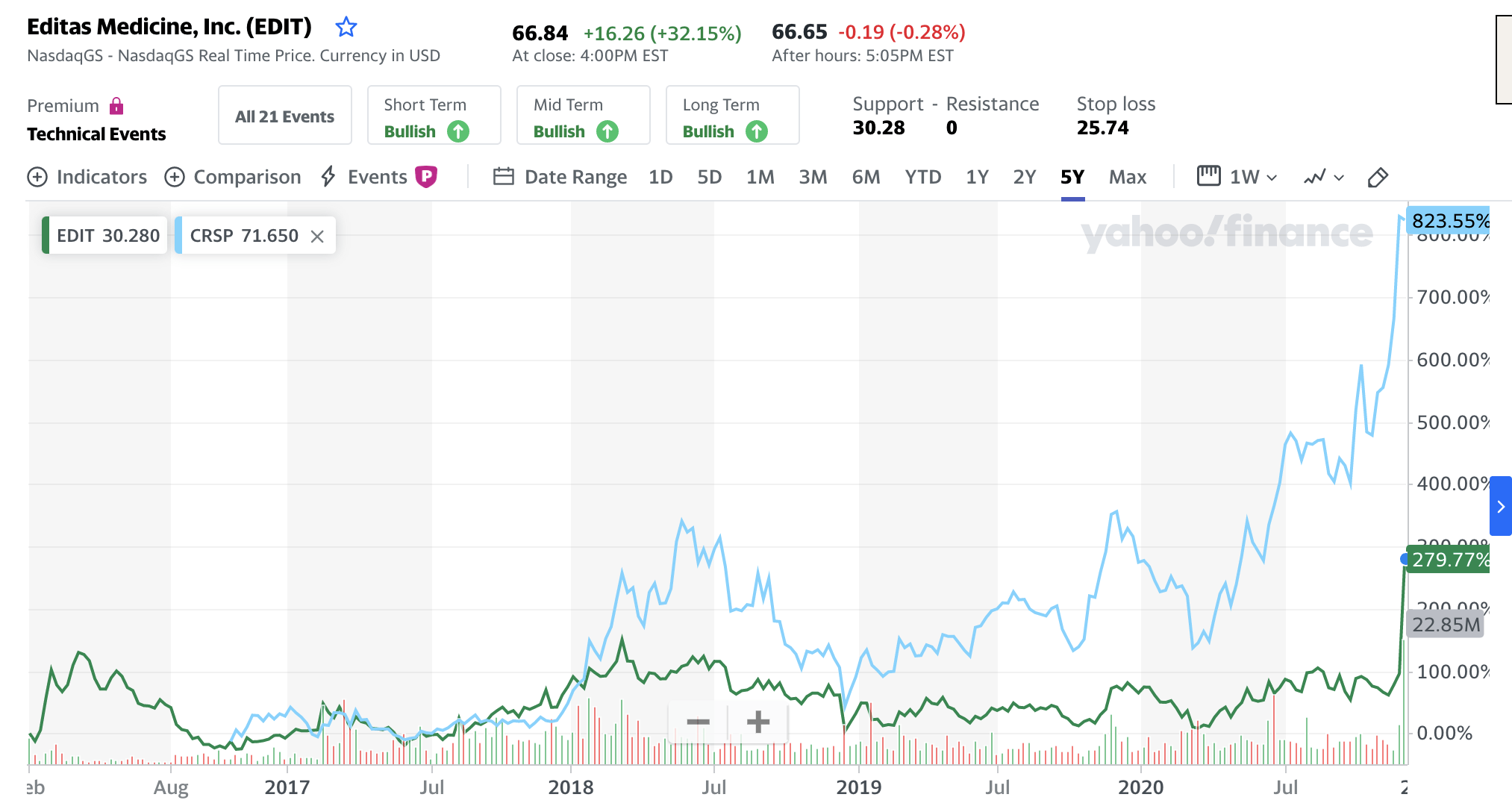
Task: Click the Events lightning bolt icon
Action: click(x=328, y=177)
